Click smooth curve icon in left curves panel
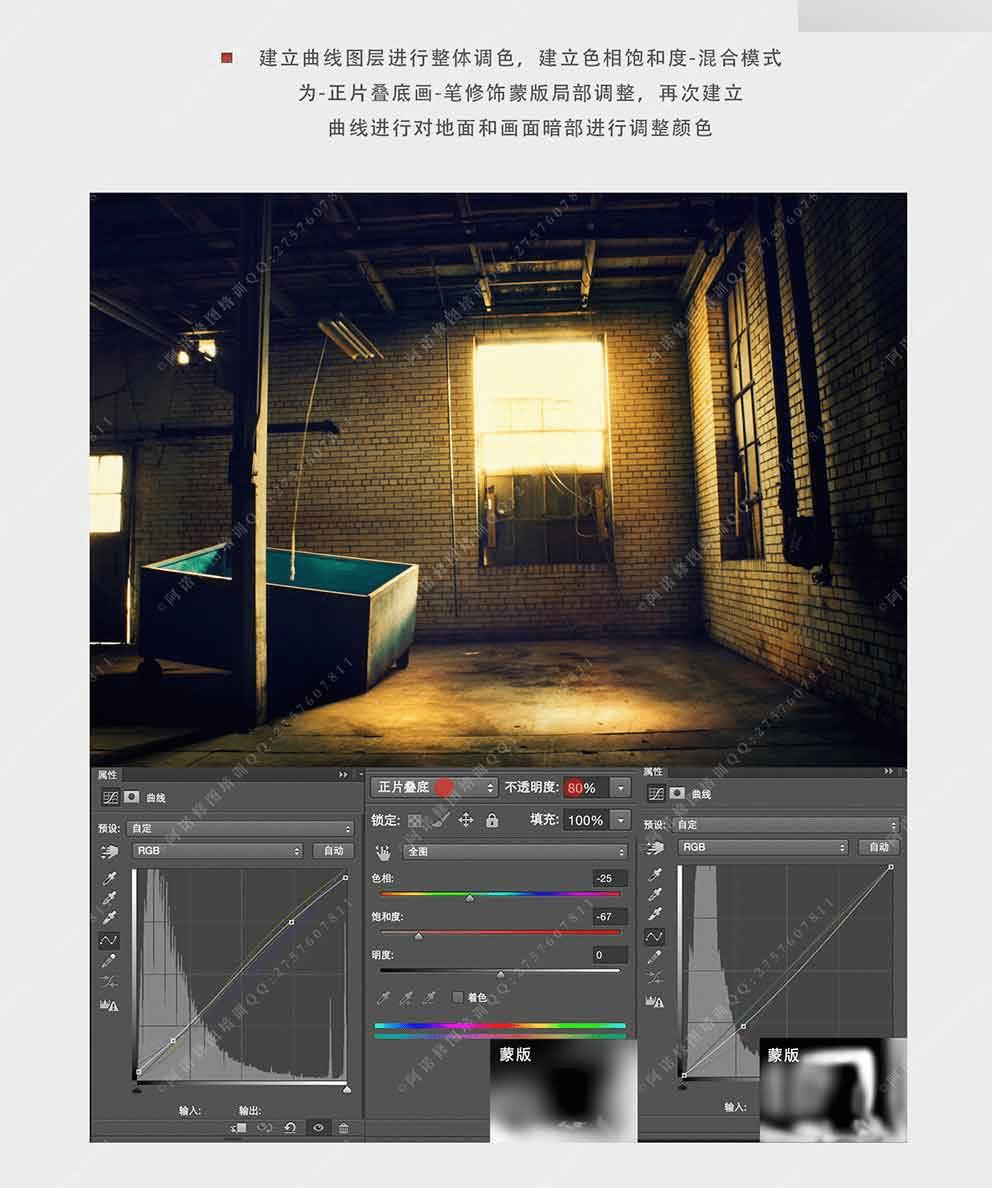 pyautogui.click(x=109, y=982)
